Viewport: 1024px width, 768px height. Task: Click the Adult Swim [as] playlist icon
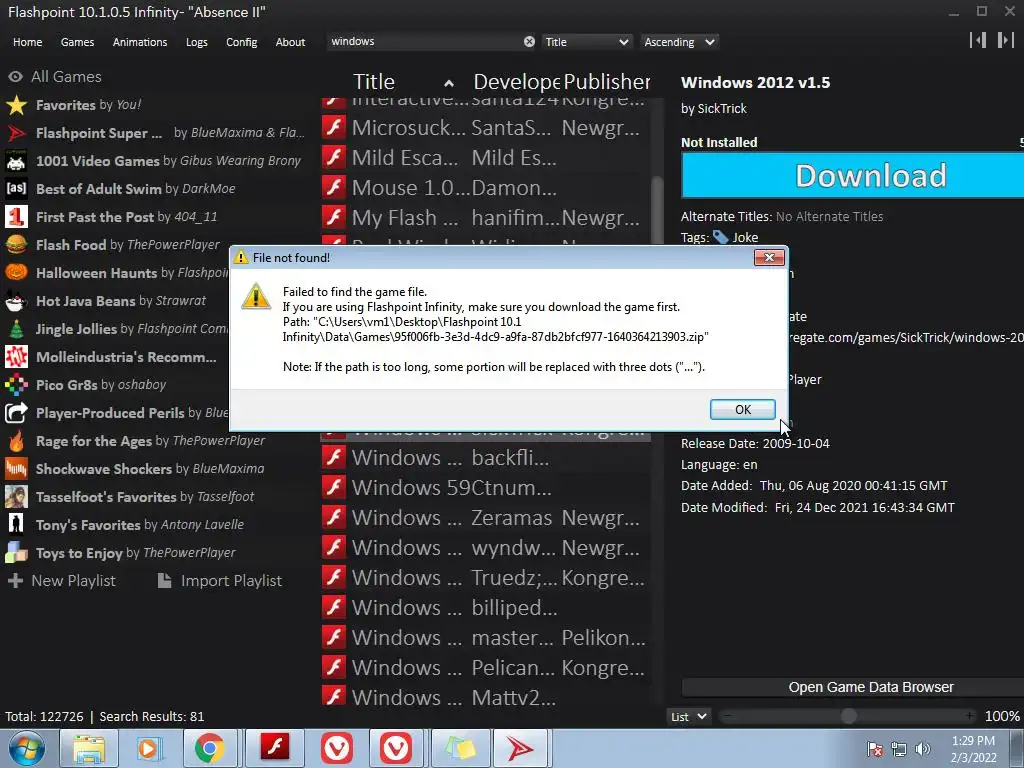(16, 189)
